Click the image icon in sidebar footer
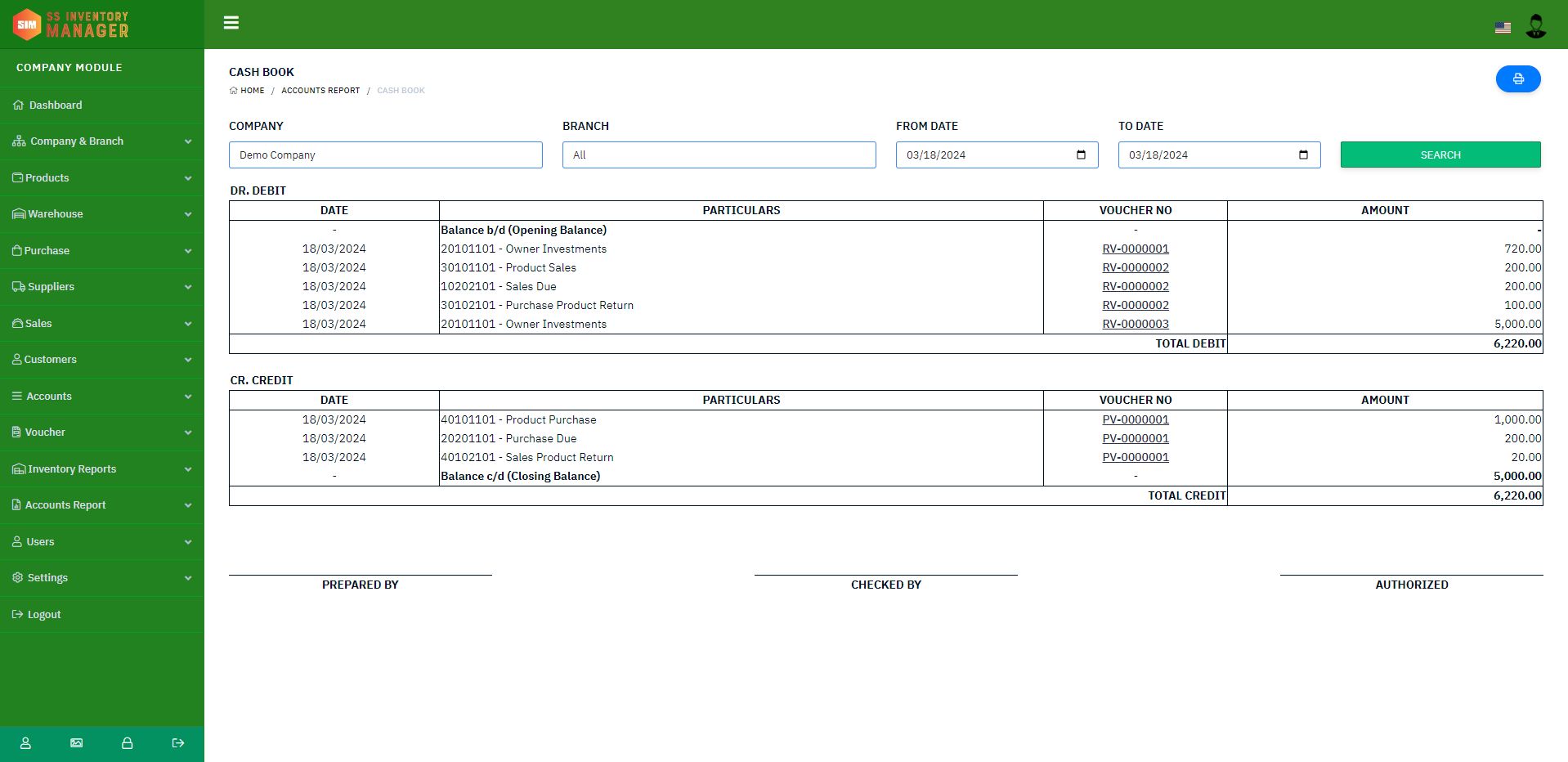 tap(76, 743)
